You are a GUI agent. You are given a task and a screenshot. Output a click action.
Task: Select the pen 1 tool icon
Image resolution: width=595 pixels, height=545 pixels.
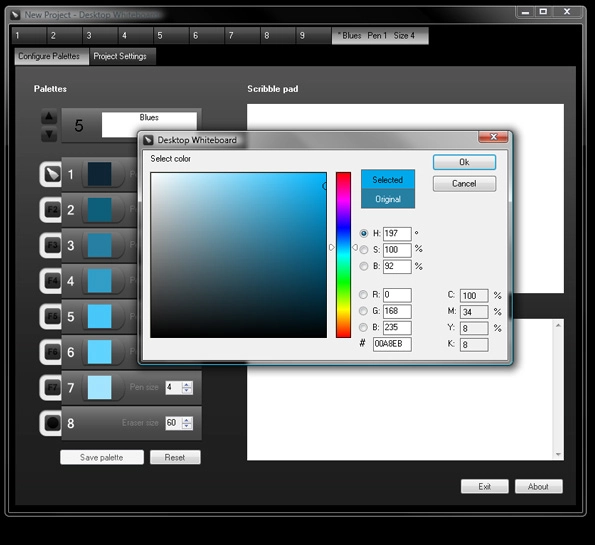coord(52,174)
